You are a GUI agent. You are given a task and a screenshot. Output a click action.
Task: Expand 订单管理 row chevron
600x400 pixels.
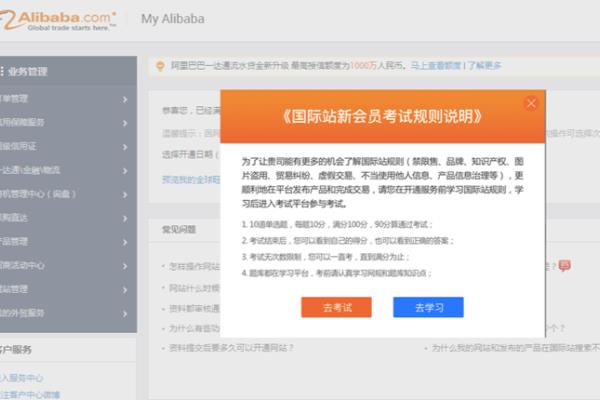[125, 100]
